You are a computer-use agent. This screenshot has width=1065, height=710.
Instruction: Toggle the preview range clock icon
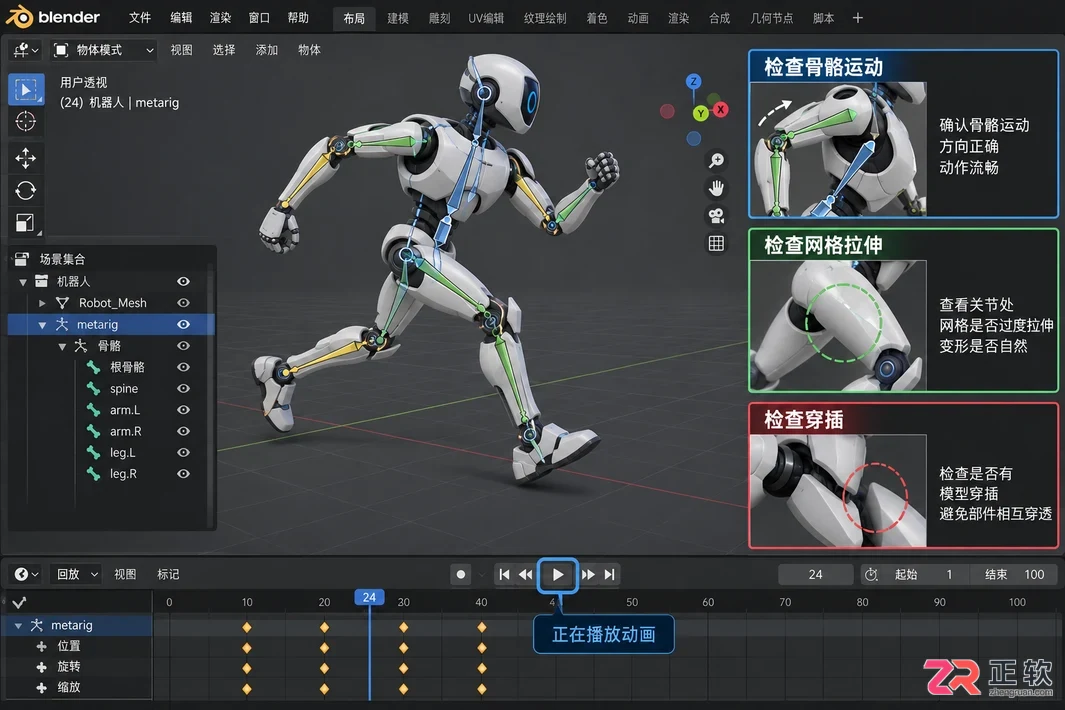click(x=871, y=575)
